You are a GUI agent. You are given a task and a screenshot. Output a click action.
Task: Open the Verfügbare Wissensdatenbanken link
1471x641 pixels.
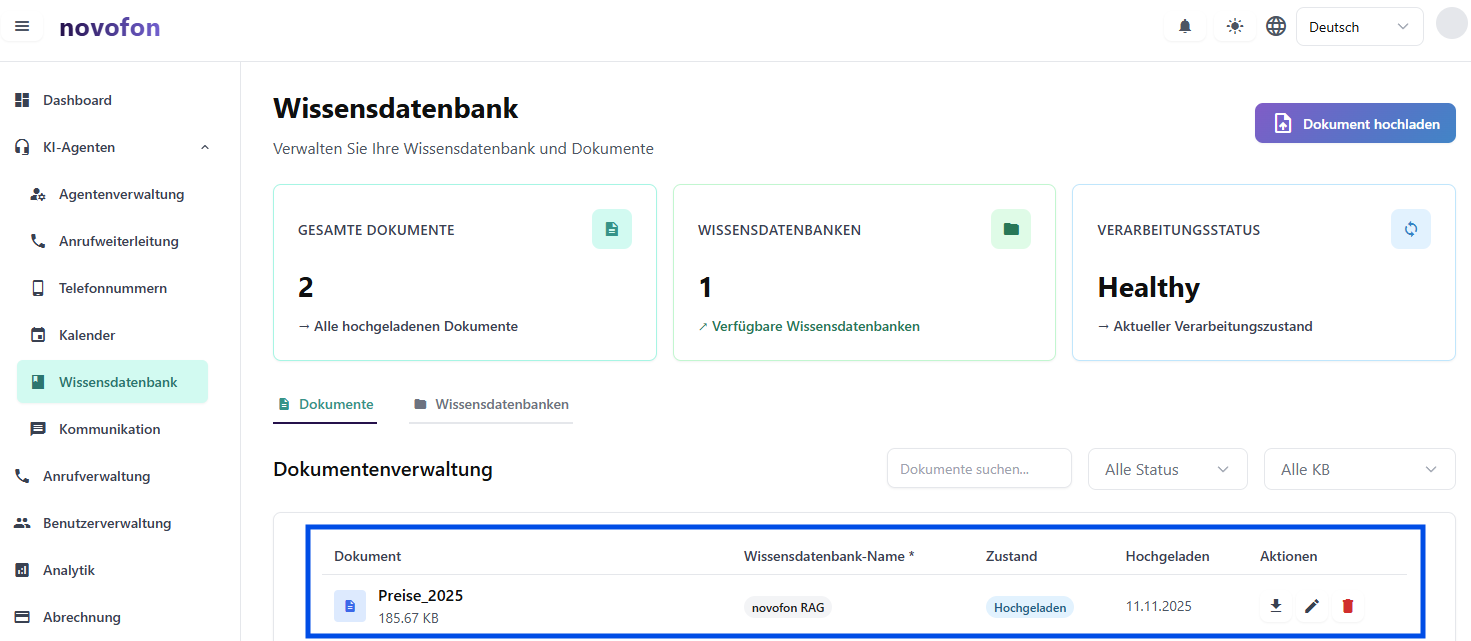click(x=815, y=326)
